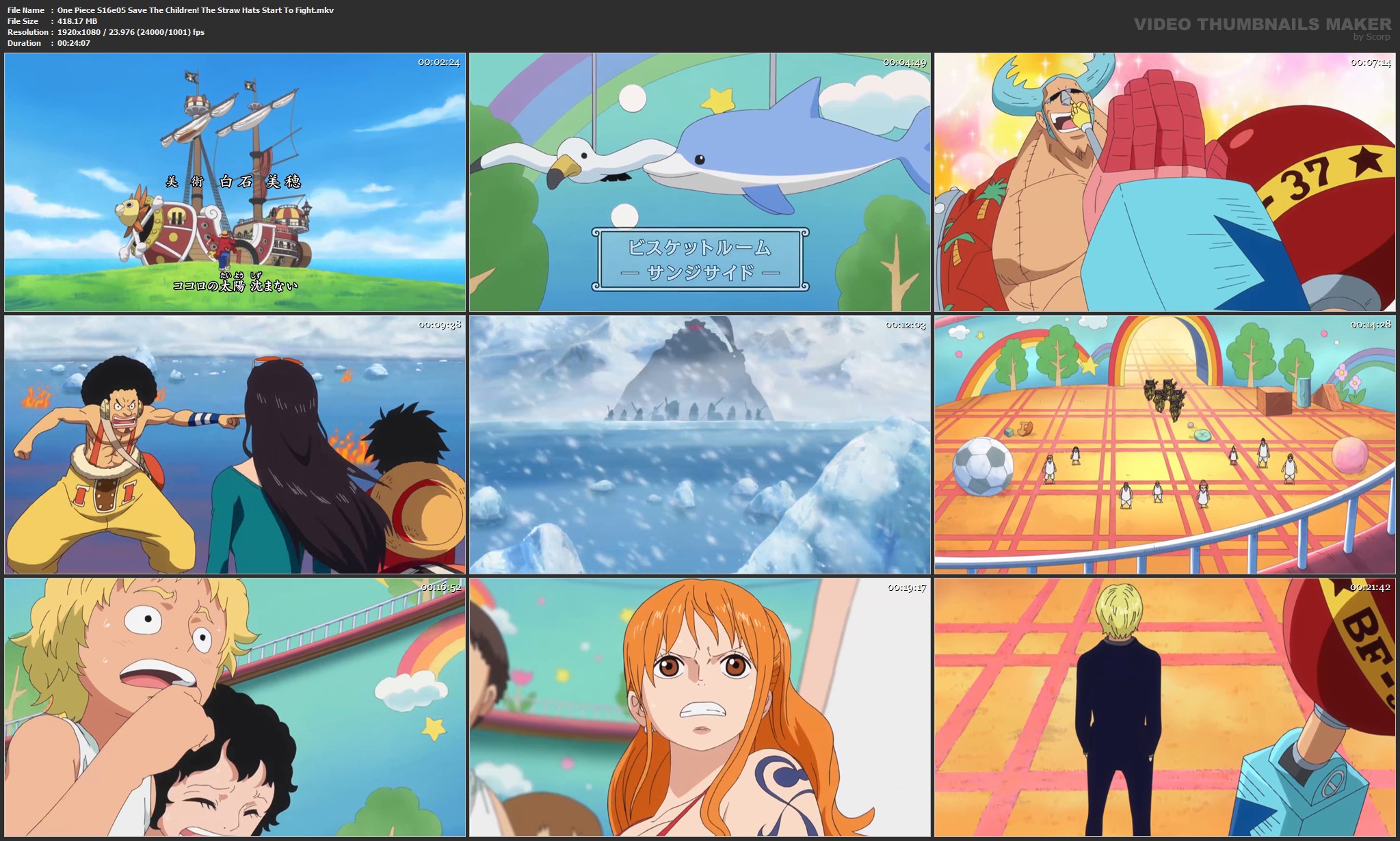Click the Duration 00:24:07 text
The height and width of the screenshot is (841, 1400).
tap(74, 43)
